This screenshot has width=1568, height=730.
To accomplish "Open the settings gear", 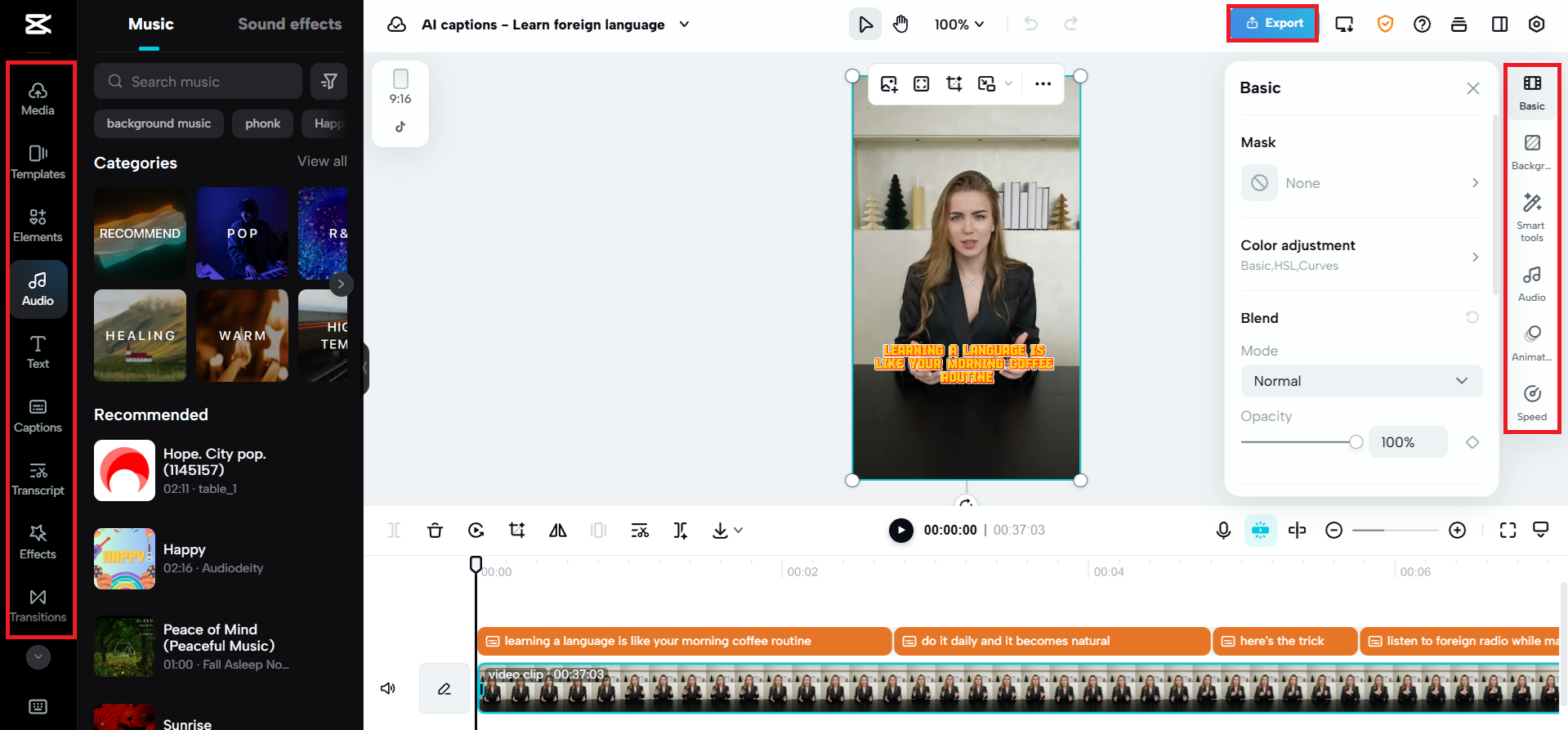I will 1536,25.
